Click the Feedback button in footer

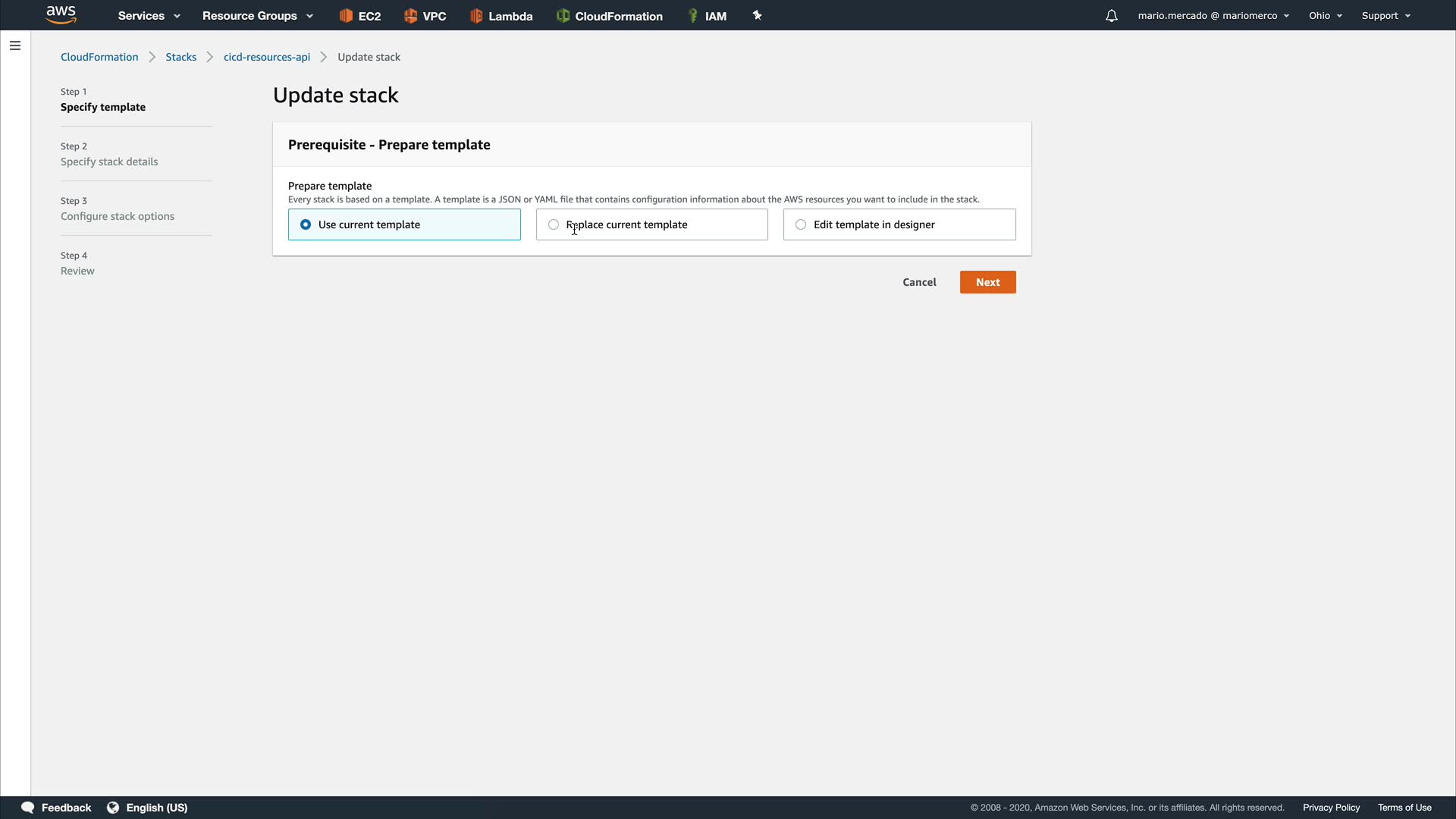click(x=57, y=808)
